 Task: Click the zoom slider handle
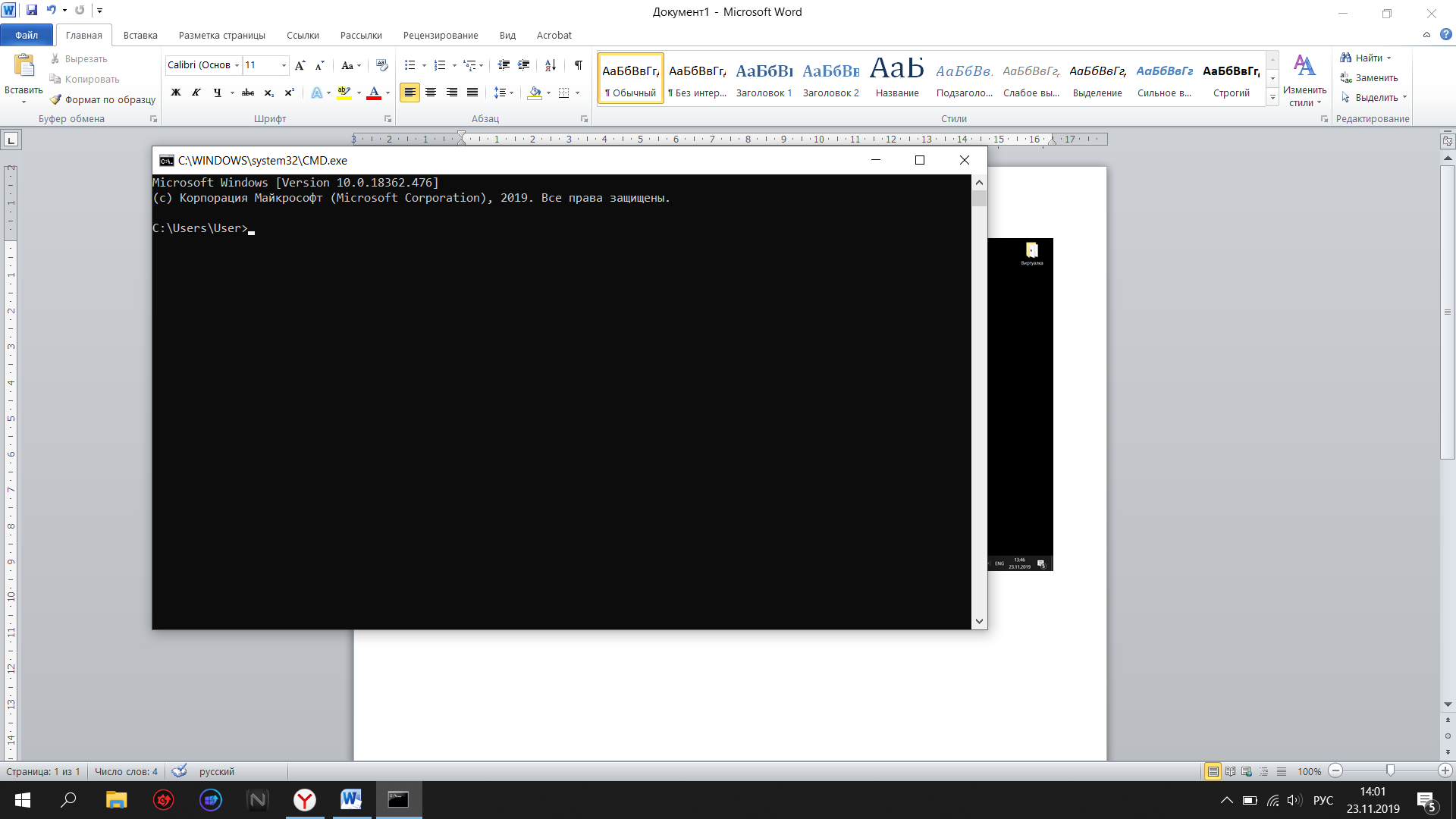pyautogui.click(x=1390, y=770)
